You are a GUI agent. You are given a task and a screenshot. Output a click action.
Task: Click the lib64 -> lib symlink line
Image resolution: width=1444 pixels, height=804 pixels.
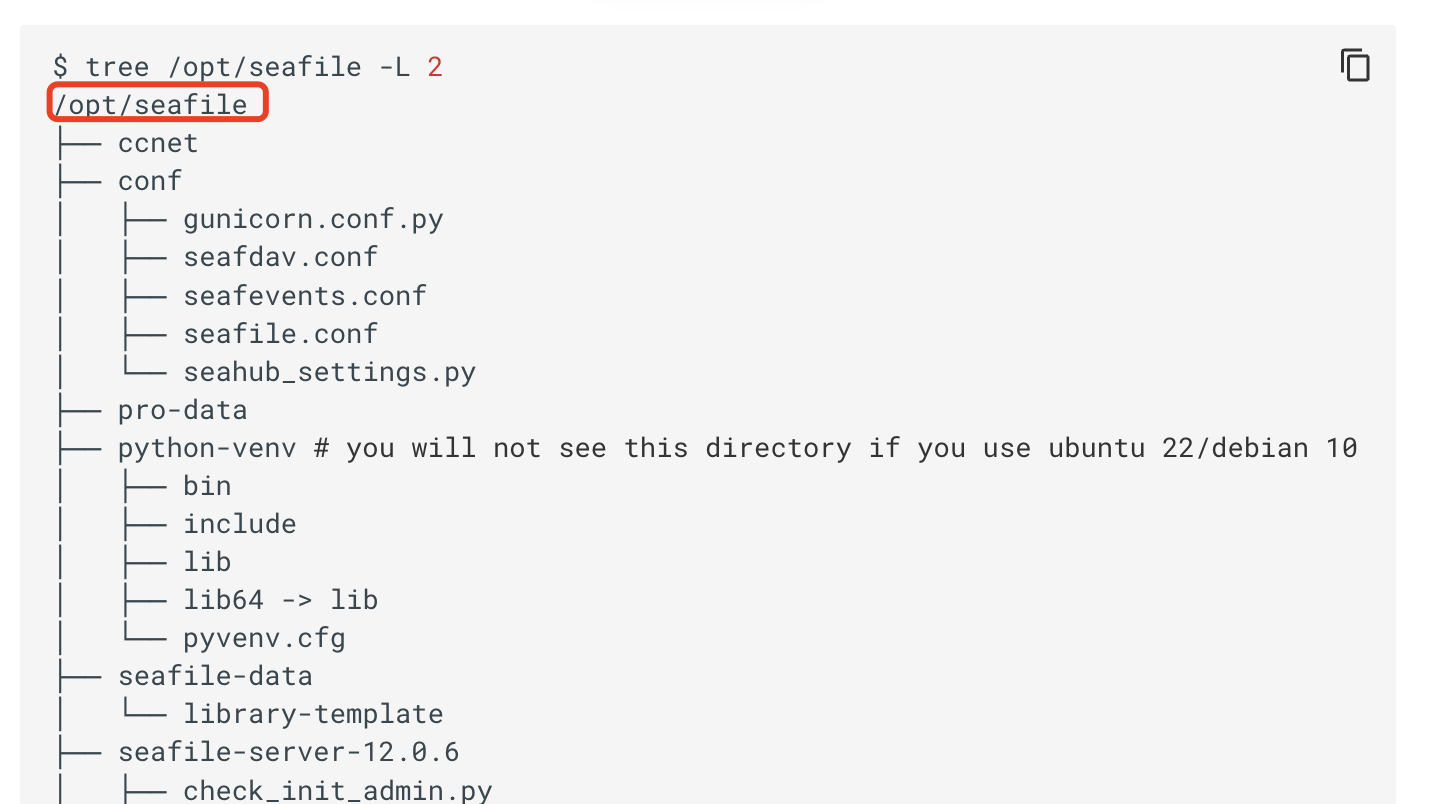pyautogui.click(x=280, y=600)
